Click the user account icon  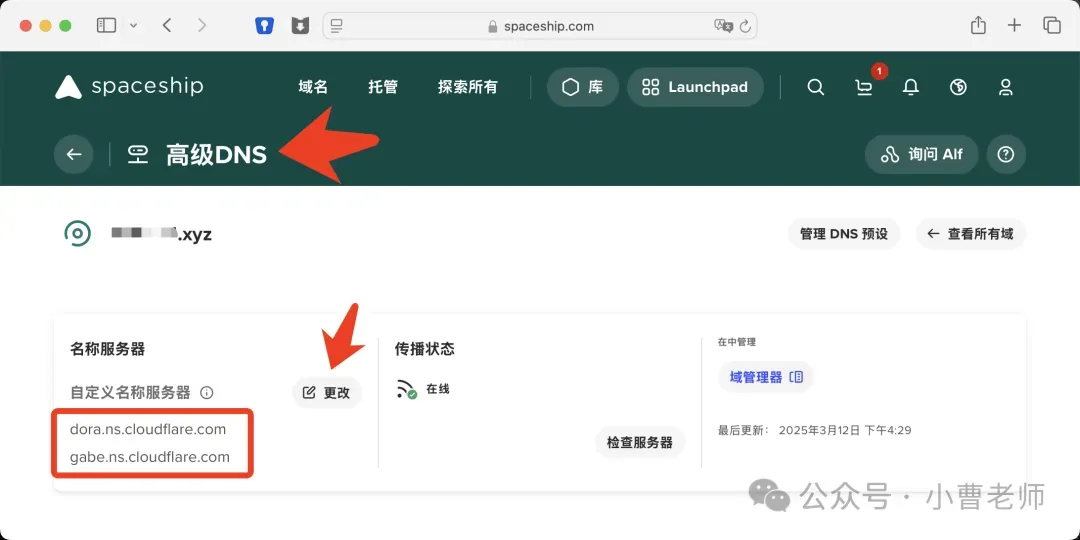click(x=1006, y=87)
